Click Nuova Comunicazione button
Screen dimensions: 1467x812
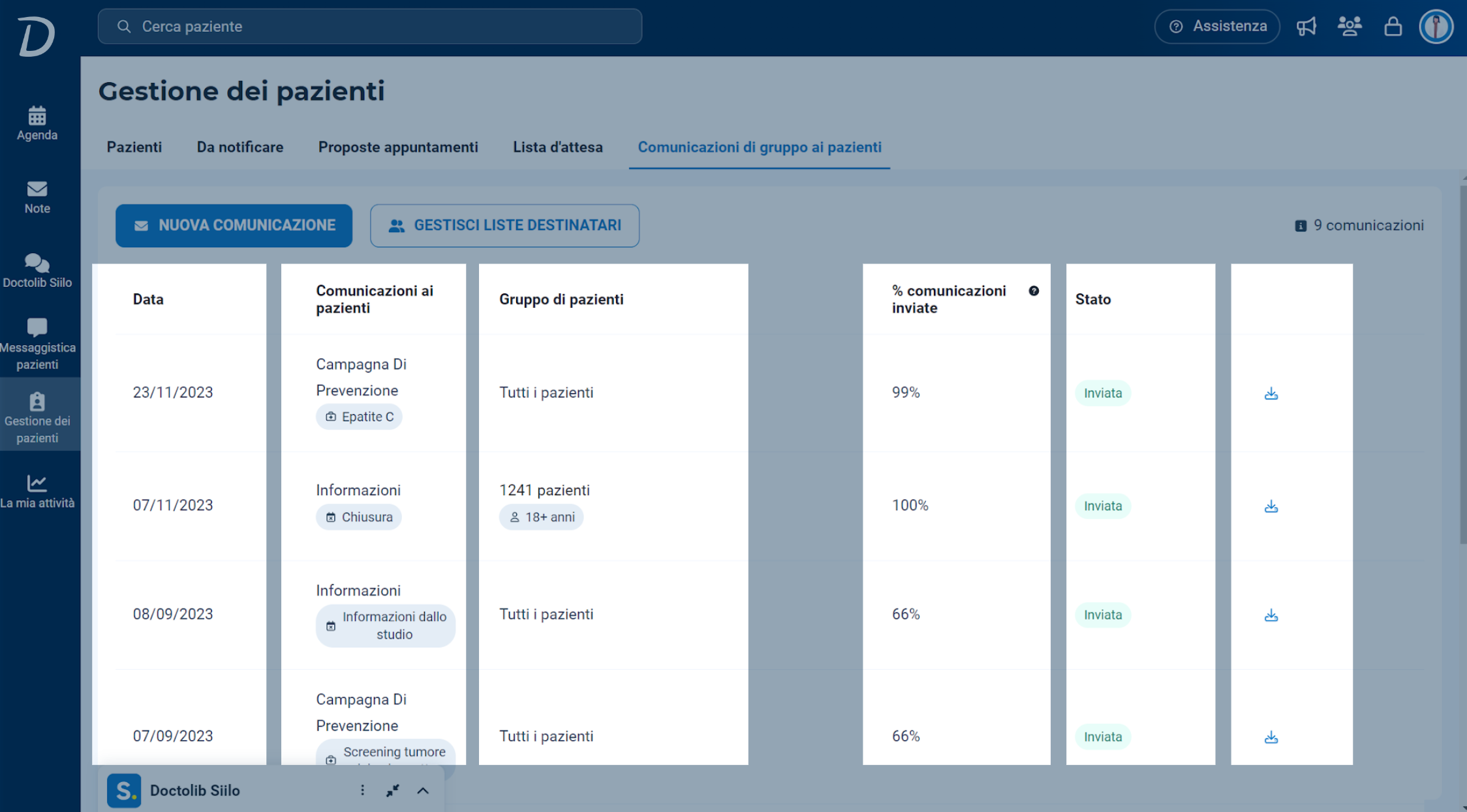tap(234, 226)
